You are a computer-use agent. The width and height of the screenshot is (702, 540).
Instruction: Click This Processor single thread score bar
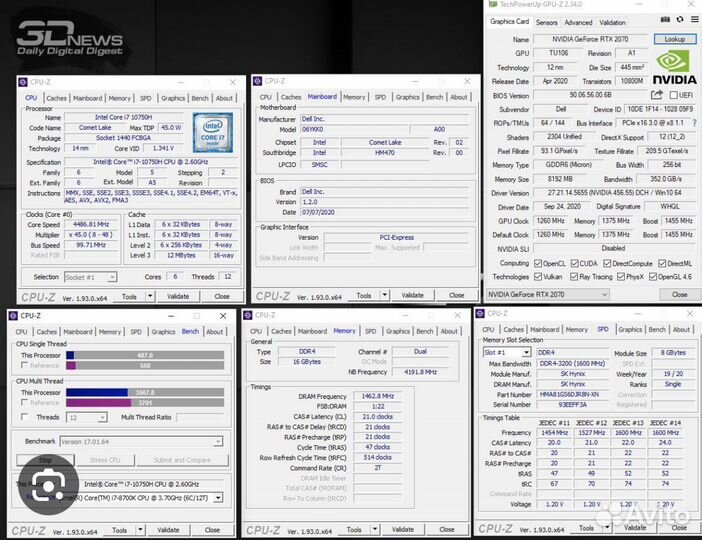(x=145, y=355)
